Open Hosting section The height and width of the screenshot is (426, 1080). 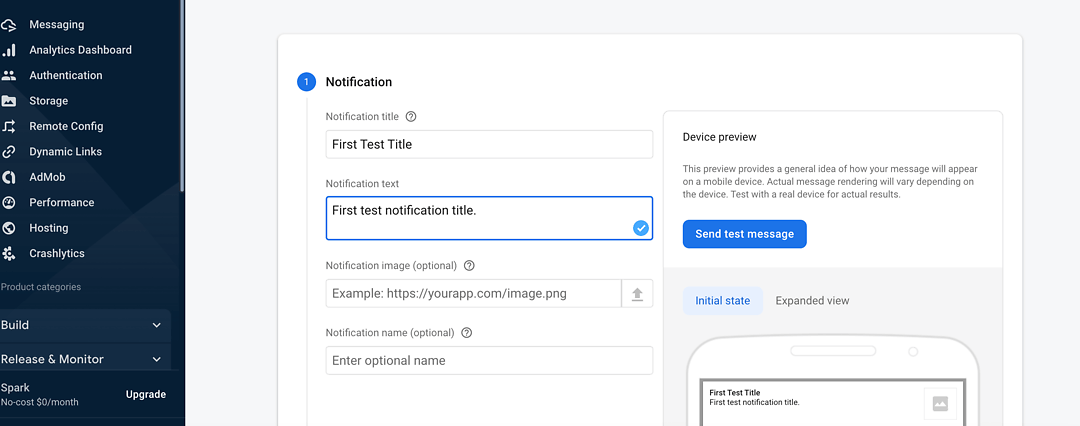click(49, 228)
